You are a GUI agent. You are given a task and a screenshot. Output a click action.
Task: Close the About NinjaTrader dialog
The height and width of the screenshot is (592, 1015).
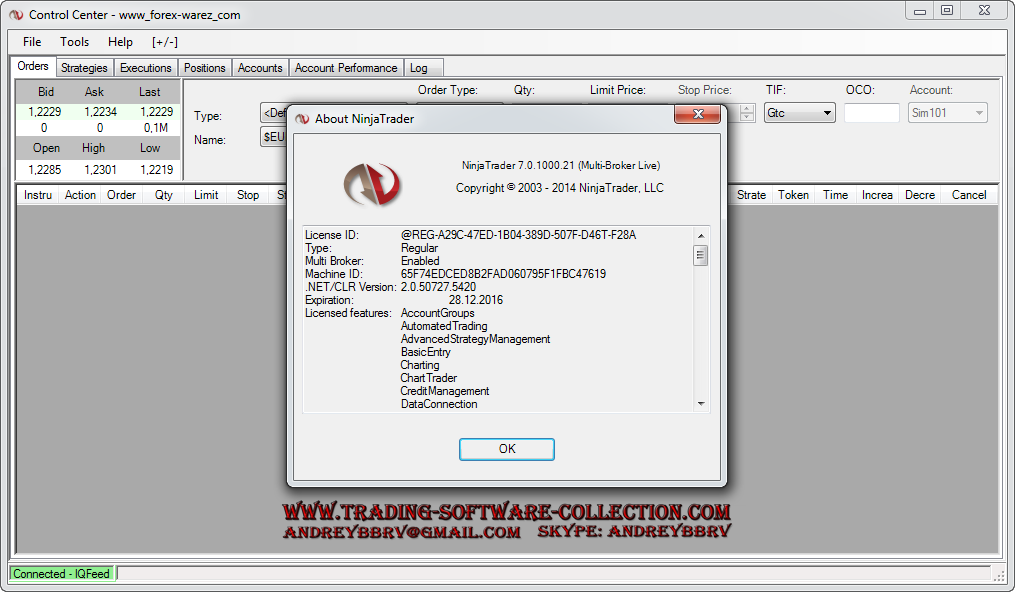coord(697,117)
